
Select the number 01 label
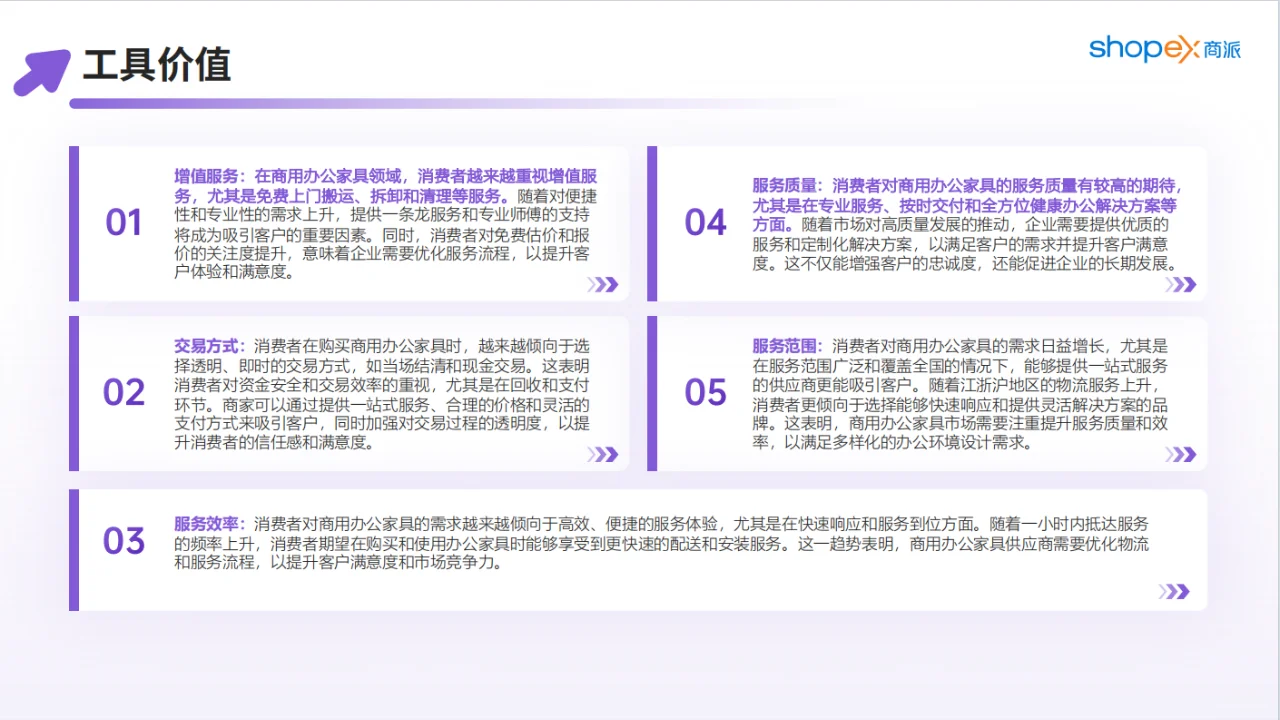coord(124,223)
